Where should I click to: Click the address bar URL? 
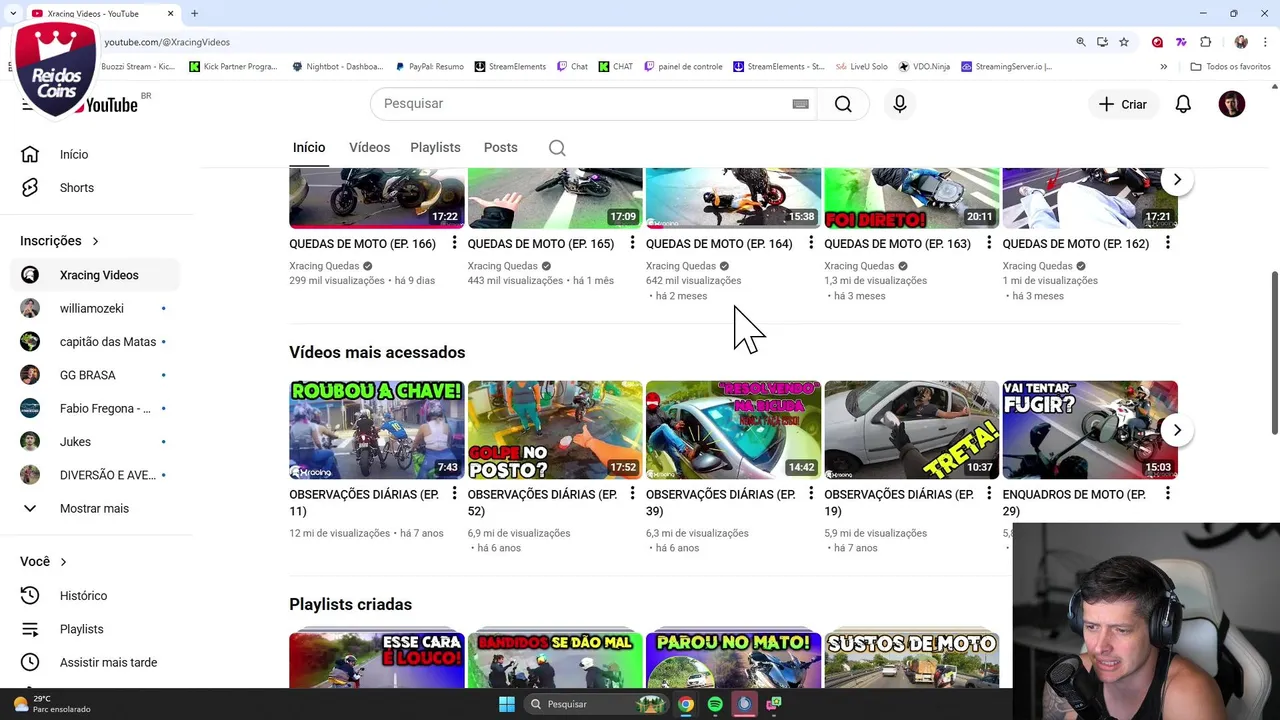167,42
